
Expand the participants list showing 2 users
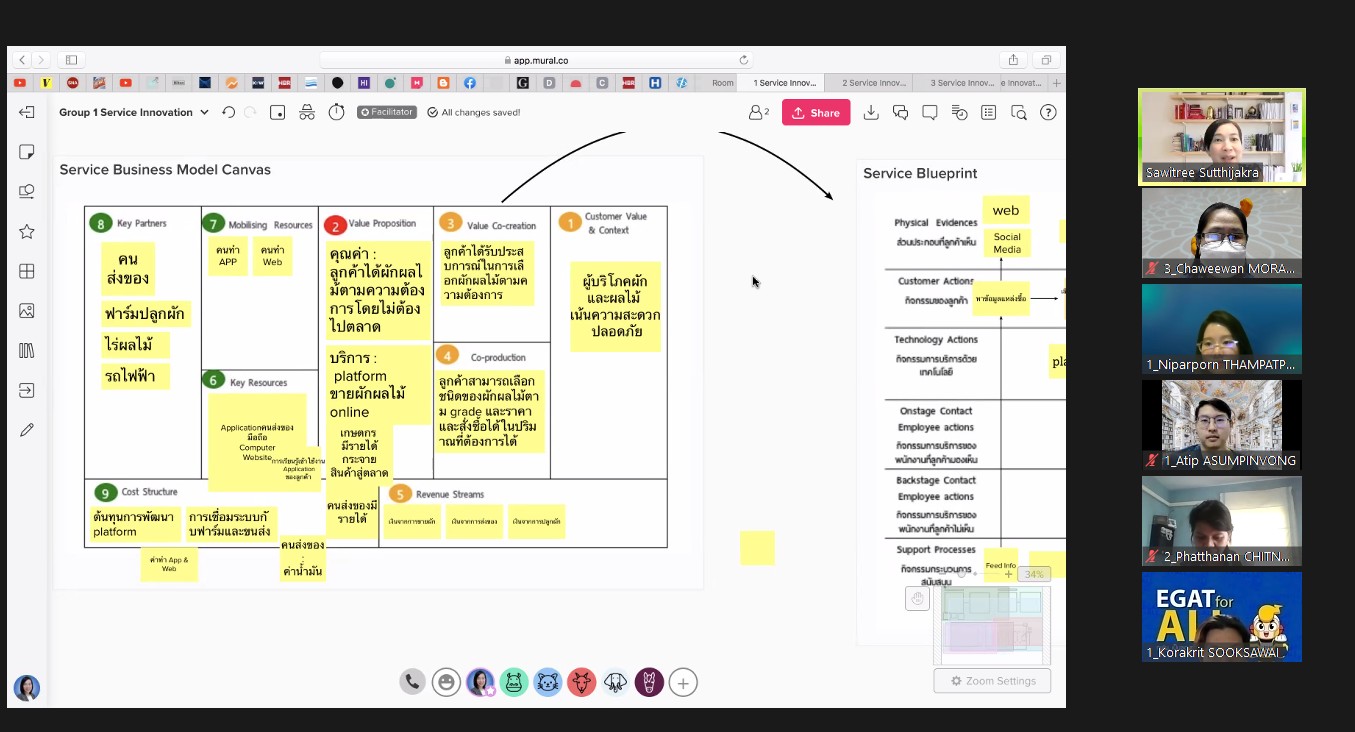pyautogui.click(x=759, y=113)
